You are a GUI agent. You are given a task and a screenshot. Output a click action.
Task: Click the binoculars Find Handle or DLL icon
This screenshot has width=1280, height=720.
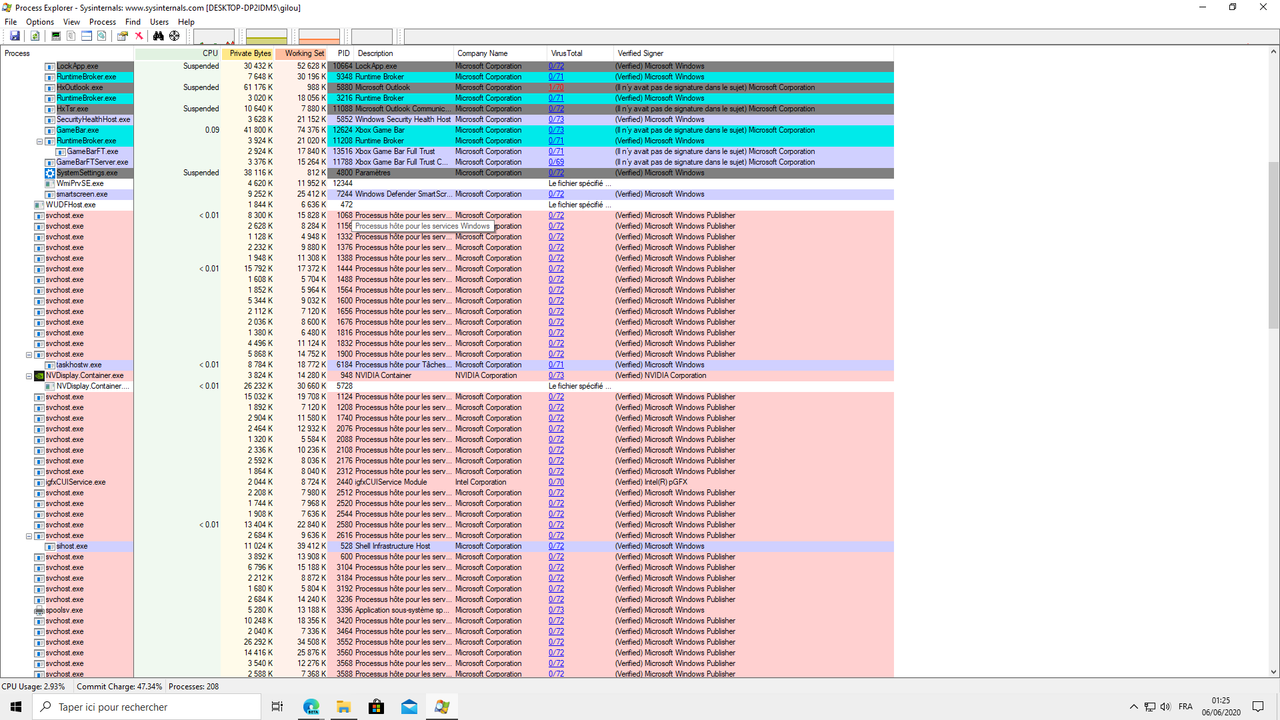159,36
